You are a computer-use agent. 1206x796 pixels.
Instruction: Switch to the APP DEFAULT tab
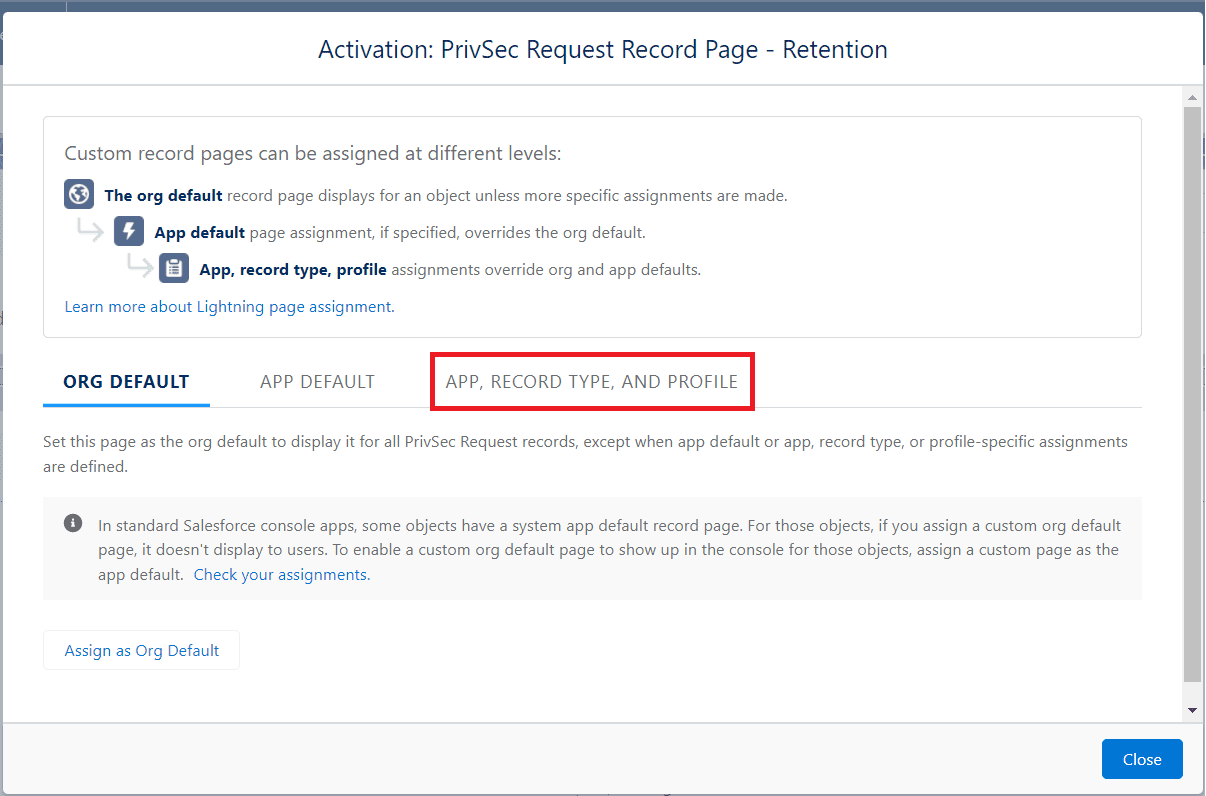point(317,381)
